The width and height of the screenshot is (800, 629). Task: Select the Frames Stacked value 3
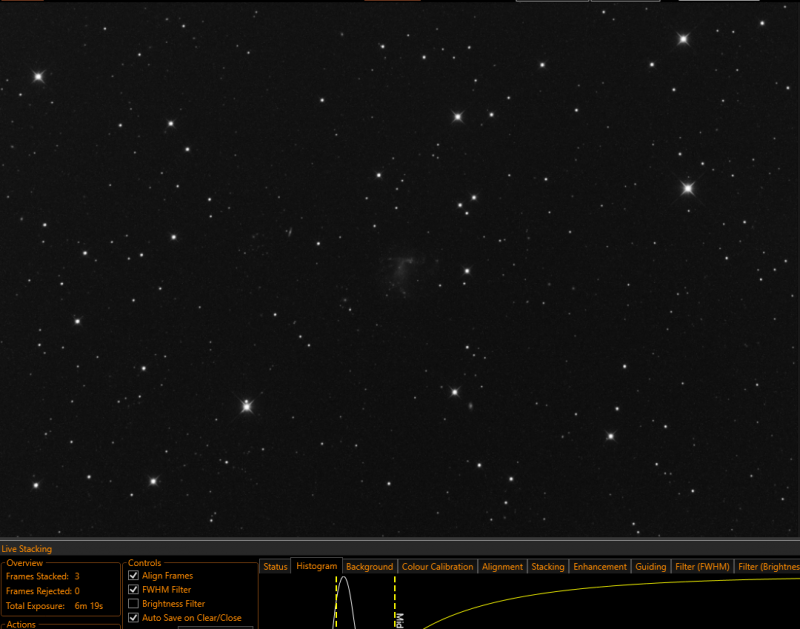tap(77, 576)
